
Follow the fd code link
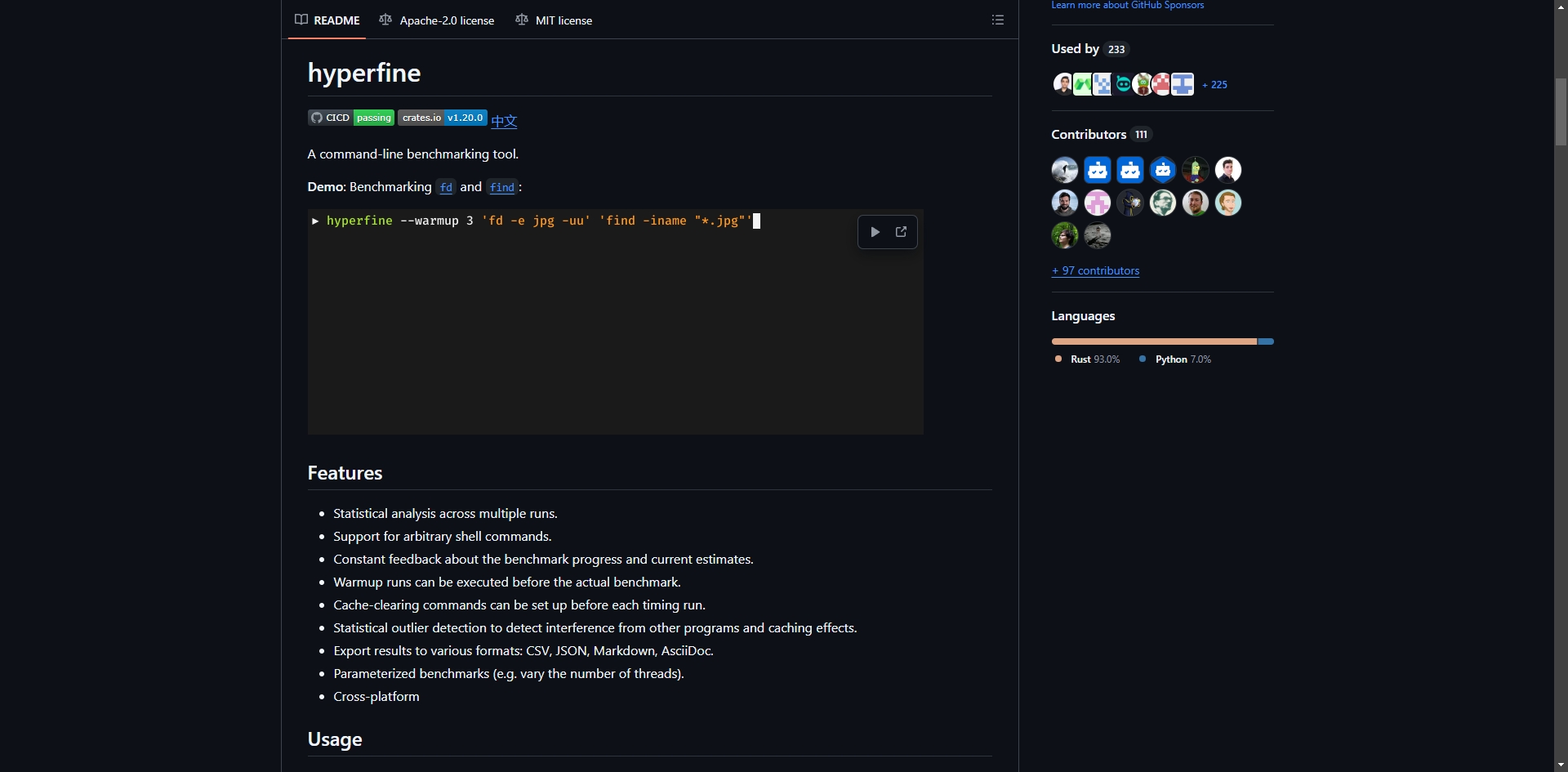[446, 187]
